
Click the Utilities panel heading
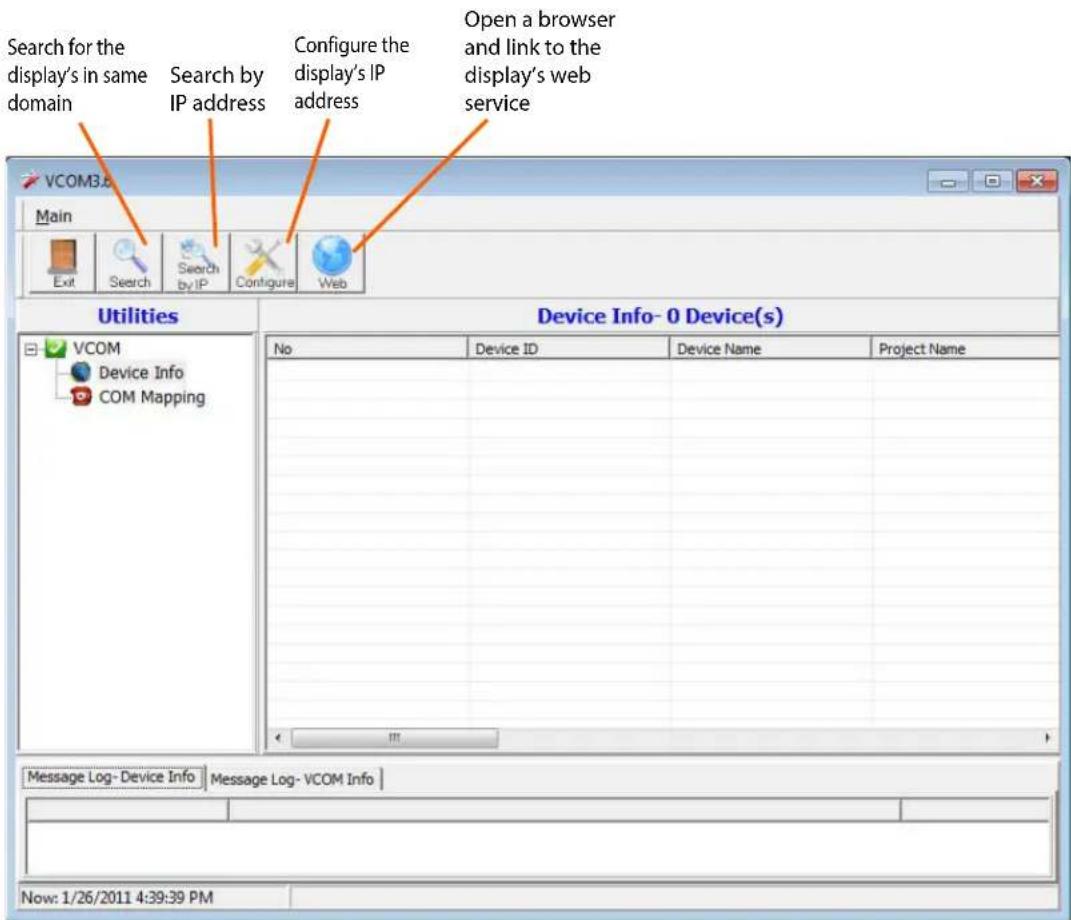(x=137, y=316)
